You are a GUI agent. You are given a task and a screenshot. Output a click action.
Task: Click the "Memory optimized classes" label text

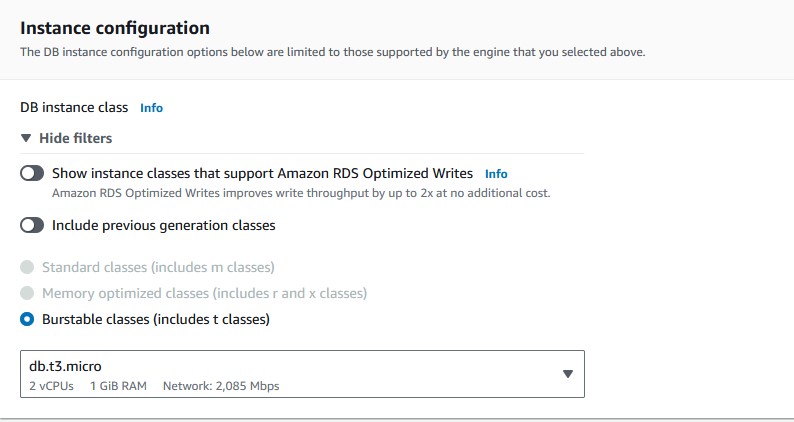tap(204, 293)
